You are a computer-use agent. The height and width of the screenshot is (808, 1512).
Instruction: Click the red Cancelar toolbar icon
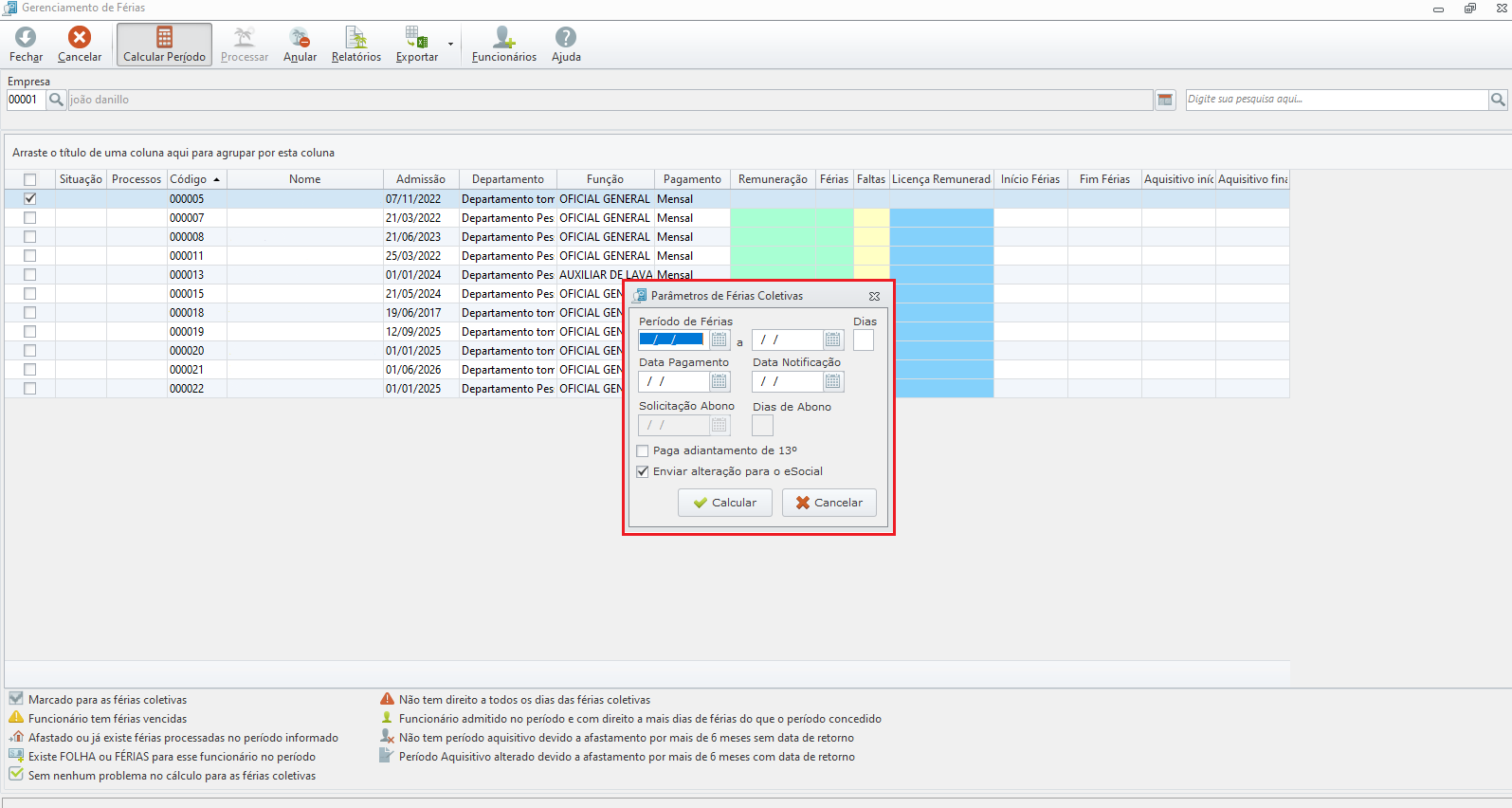tap(80, 38)
